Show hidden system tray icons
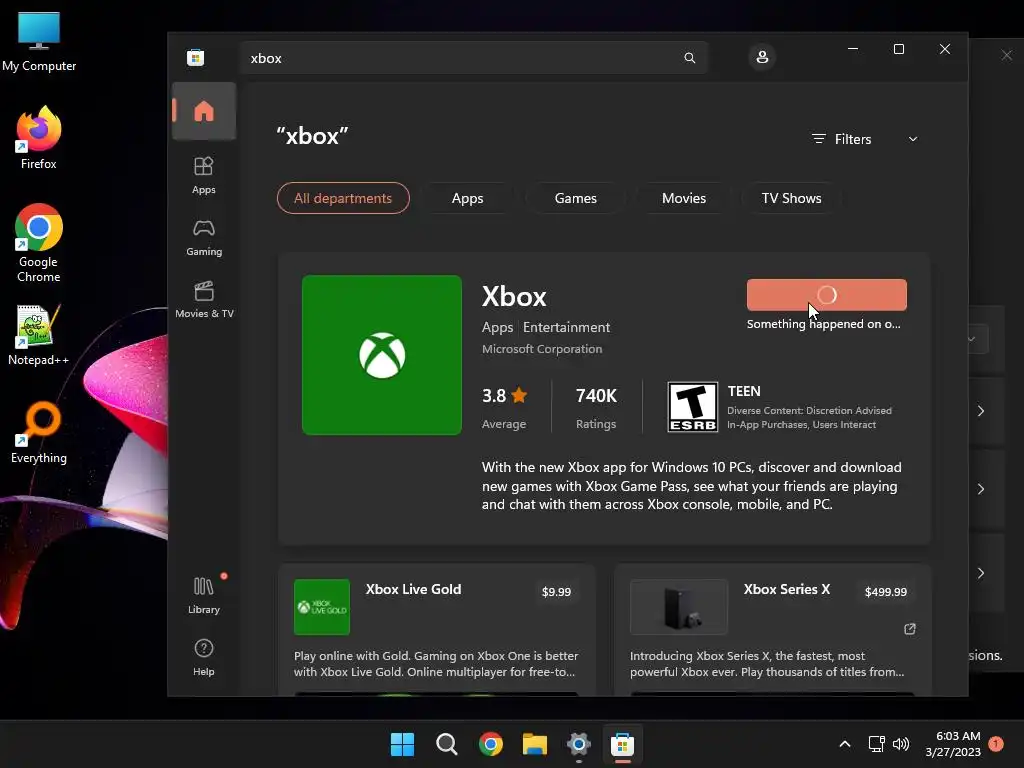Viewport: 1024px width, 768px height. click(x=844, y=744)
